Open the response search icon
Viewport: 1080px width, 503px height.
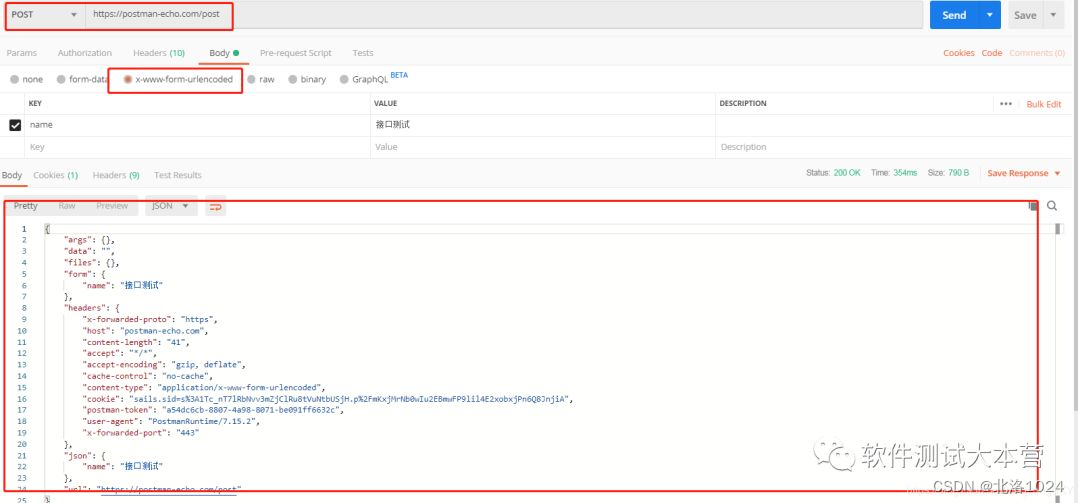click(x=1052, y=206)
